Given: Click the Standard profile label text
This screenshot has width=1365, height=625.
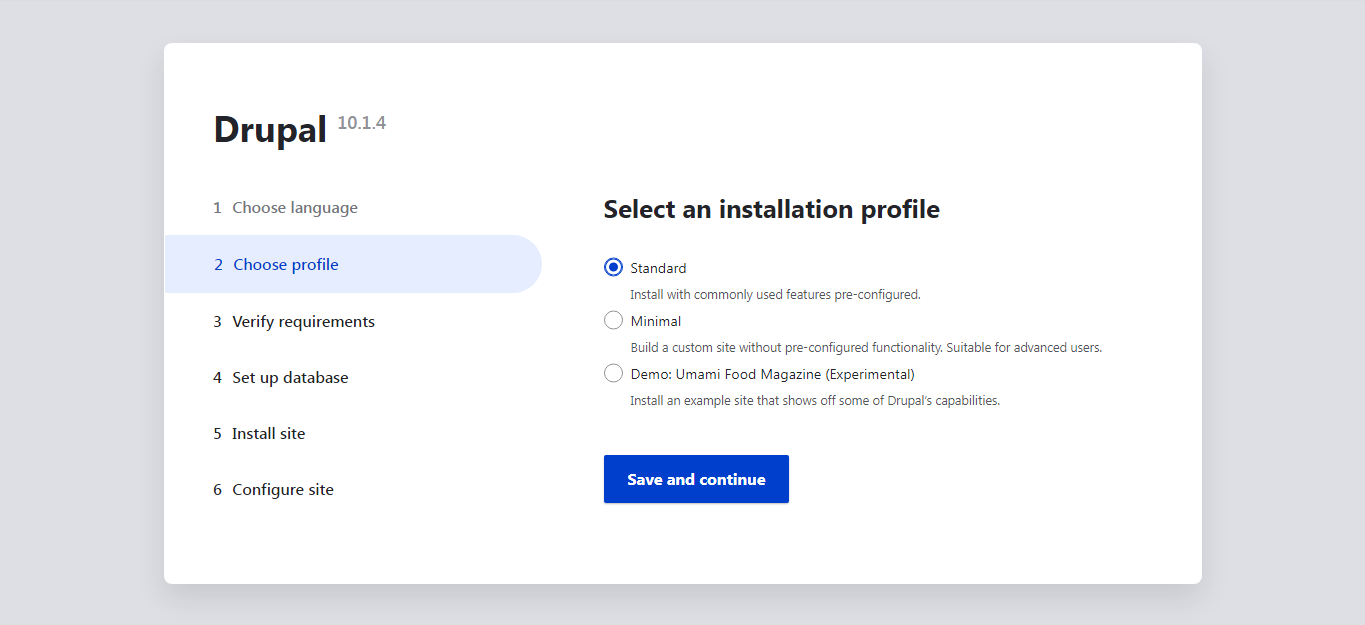Looking at the screenshot, I should click(x=657, y=267).
